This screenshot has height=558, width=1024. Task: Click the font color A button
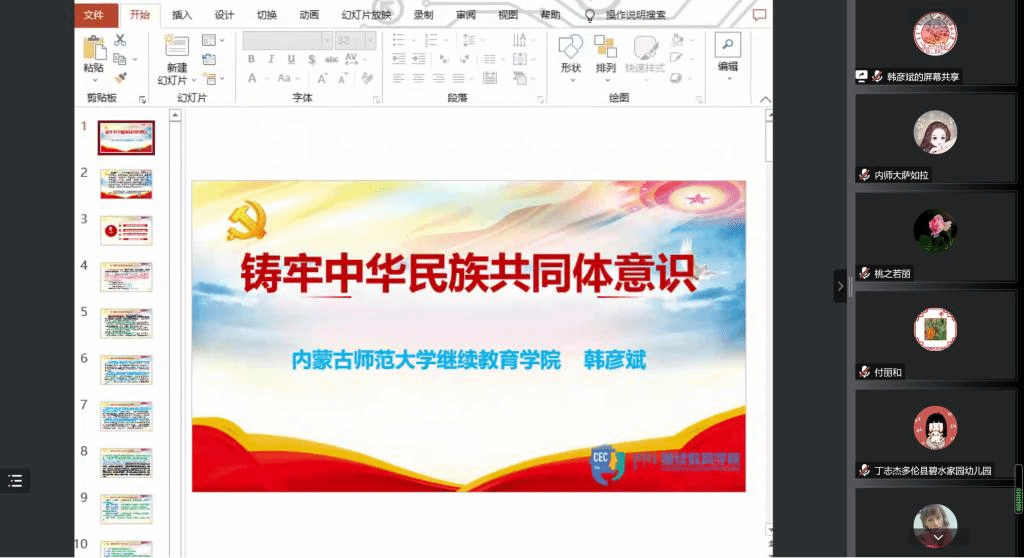pyautogui.click(x=253, y=78)
